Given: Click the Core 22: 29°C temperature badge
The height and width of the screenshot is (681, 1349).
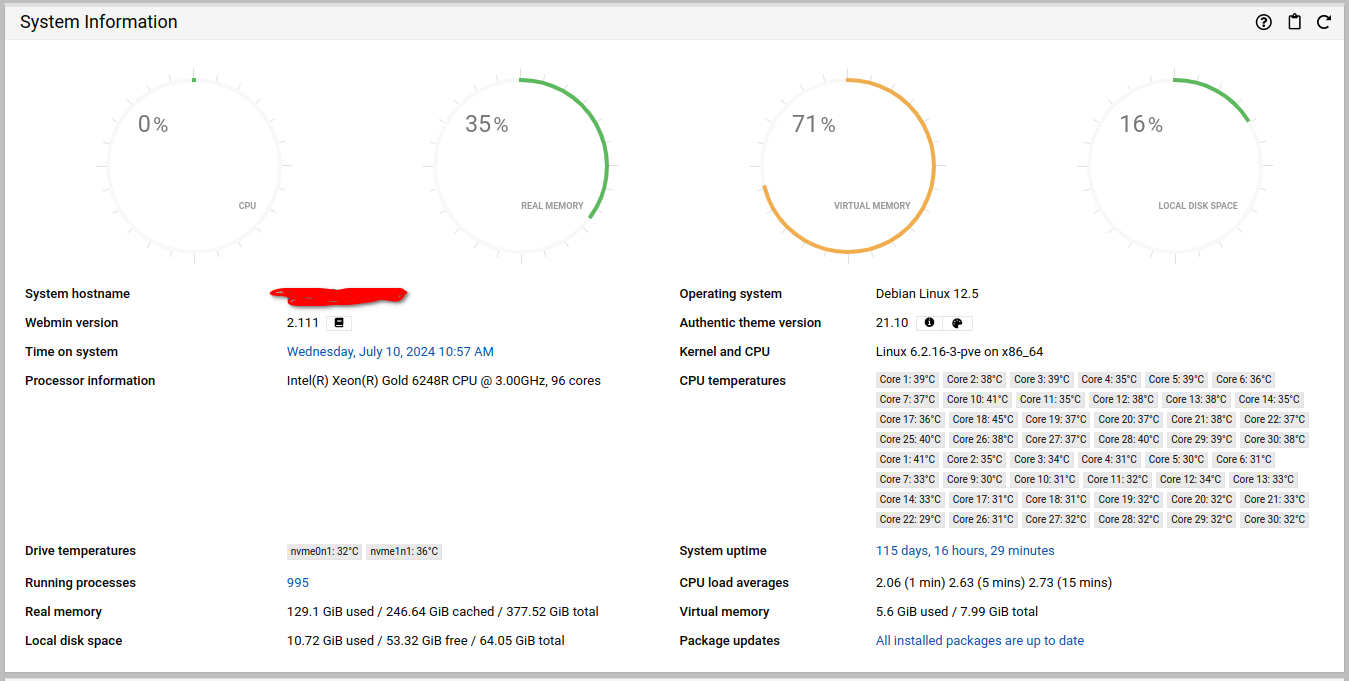Looking at the screenshot, I should pyautogui.click(x=910, y=520).
